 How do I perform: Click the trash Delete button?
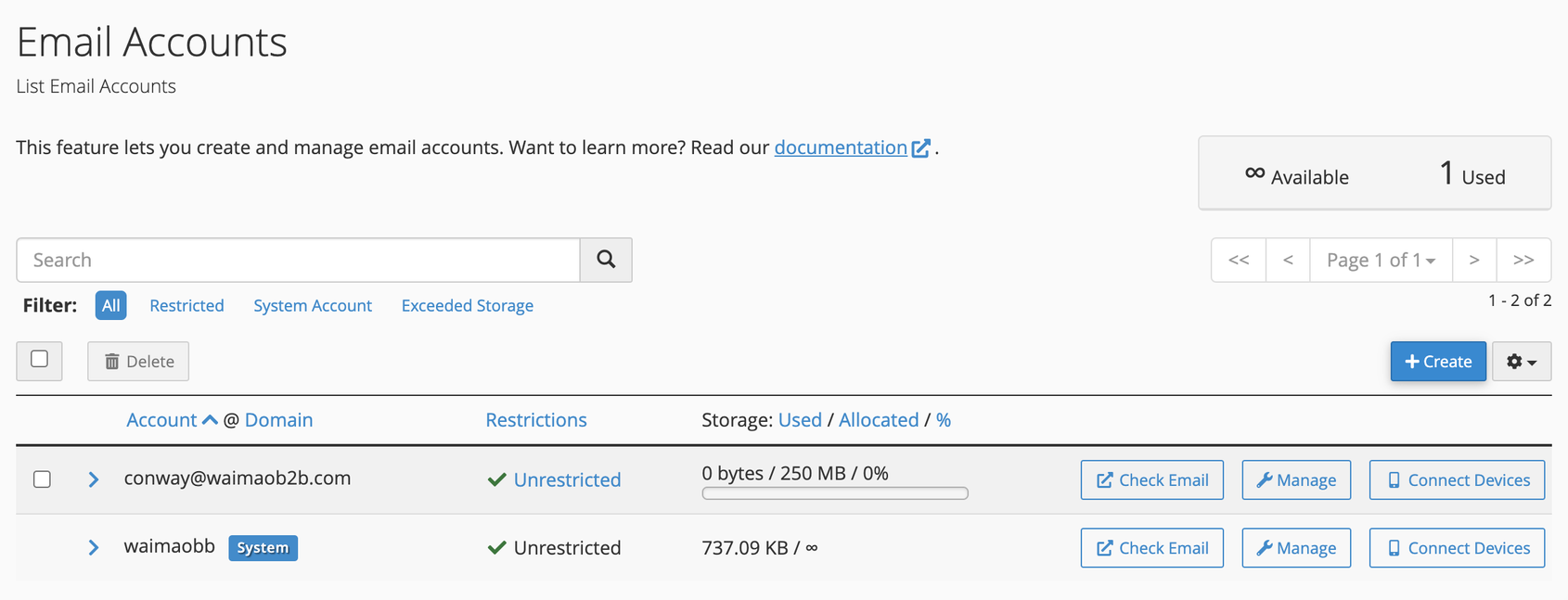138,362
